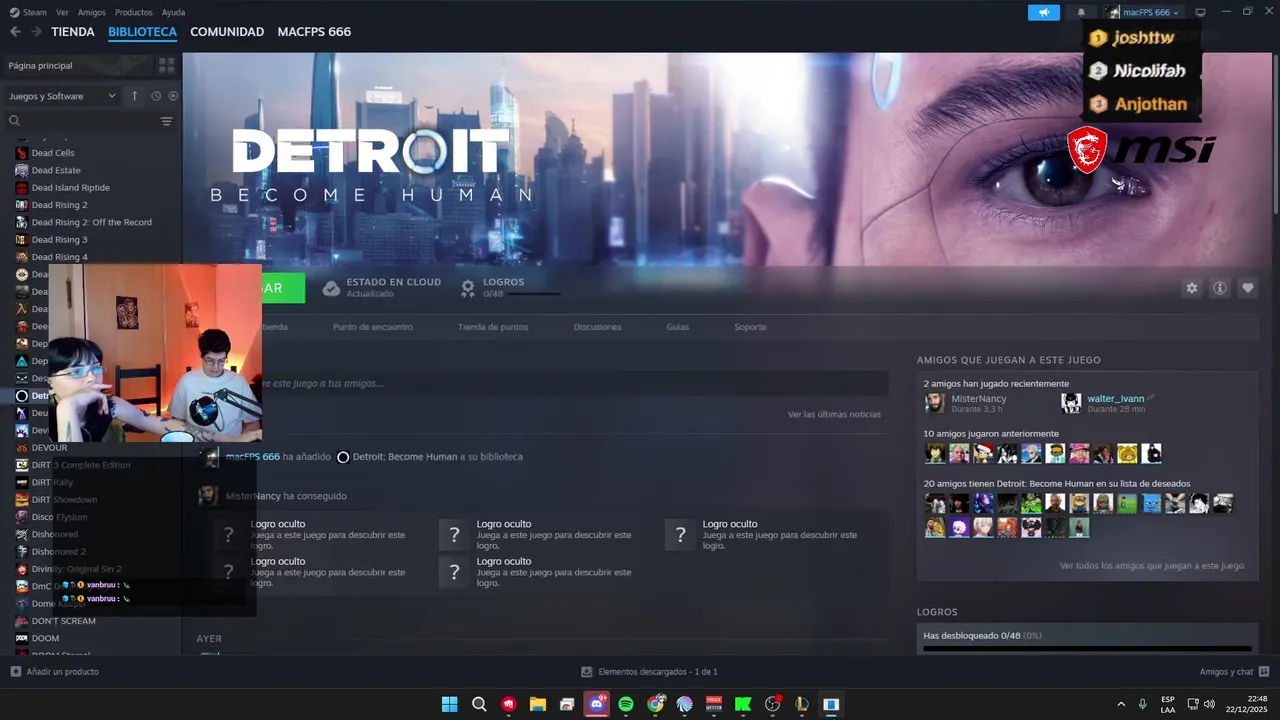Switch to the BIBLIOTECA tab
Viewport: 1280px width, 720px height.
point(142,32)
